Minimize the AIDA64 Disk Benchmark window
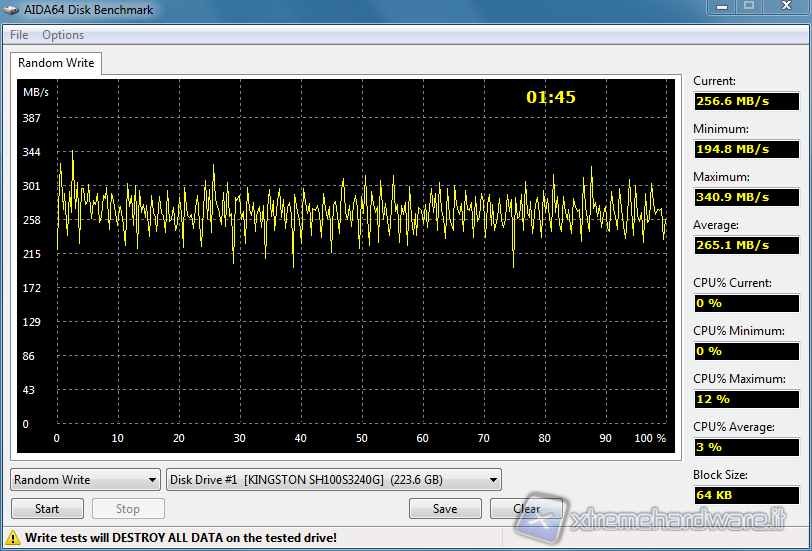This screenshot has width=812, height=551. pos(721,7)
